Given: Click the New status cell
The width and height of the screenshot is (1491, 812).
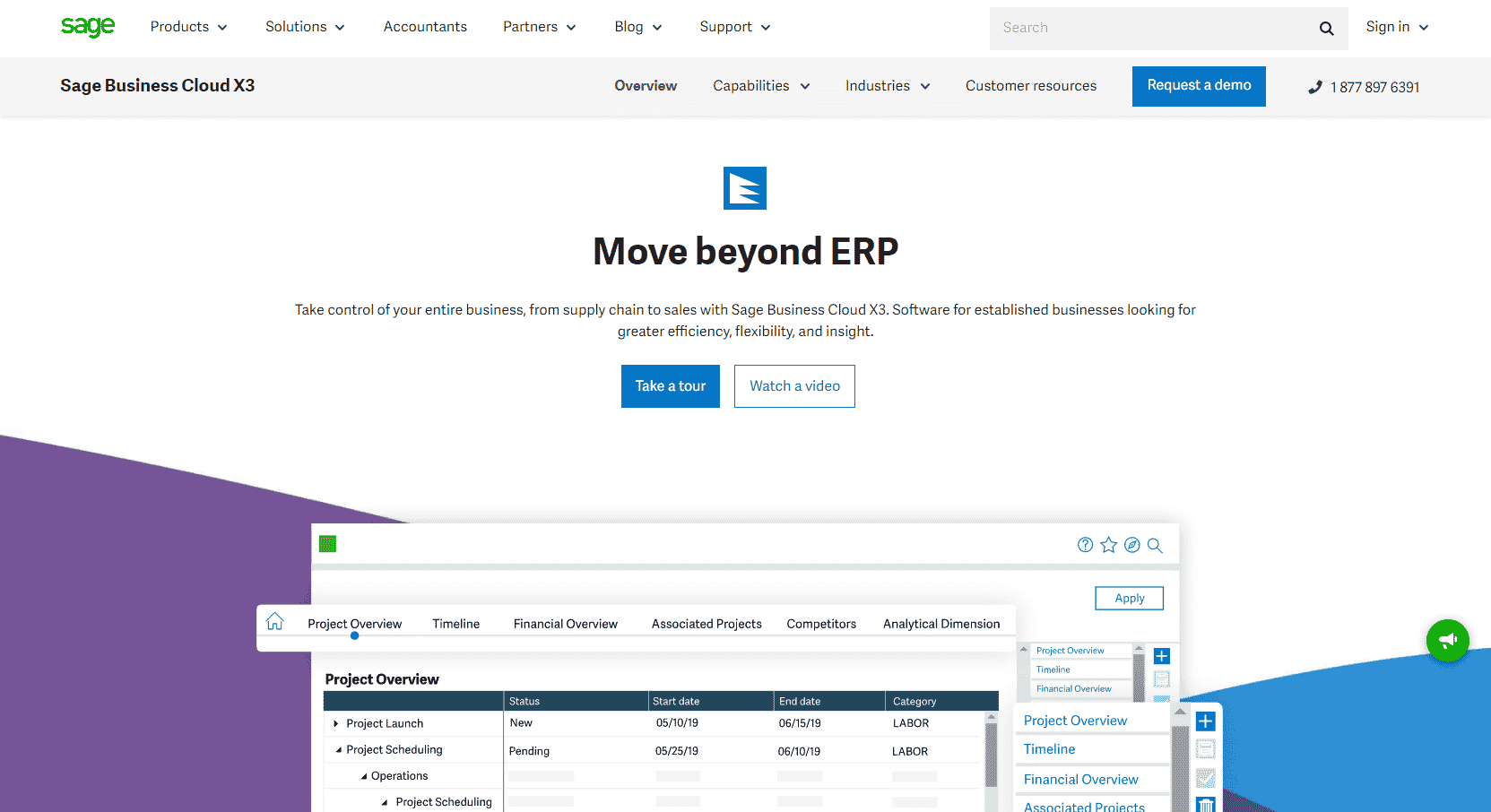Looking at the screenshot, I should [x=521, y=723].
